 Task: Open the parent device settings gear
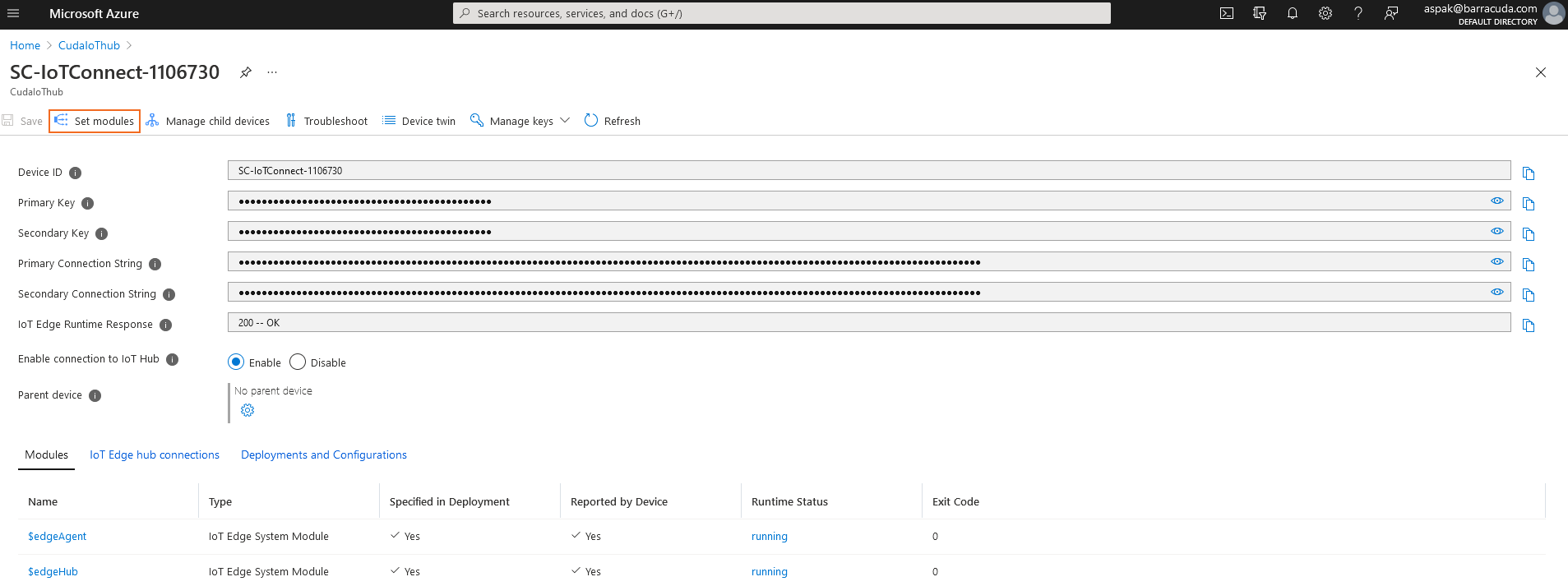point(247,410)
